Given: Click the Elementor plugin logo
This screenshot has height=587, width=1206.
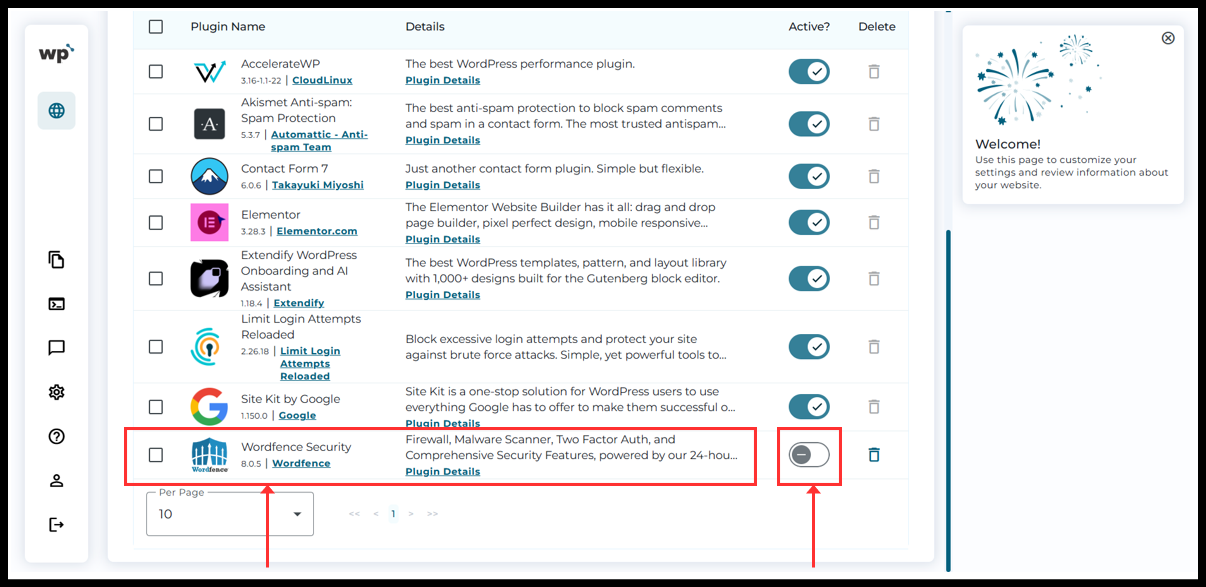Looking at the screenshot, I should tap(209, 222).
